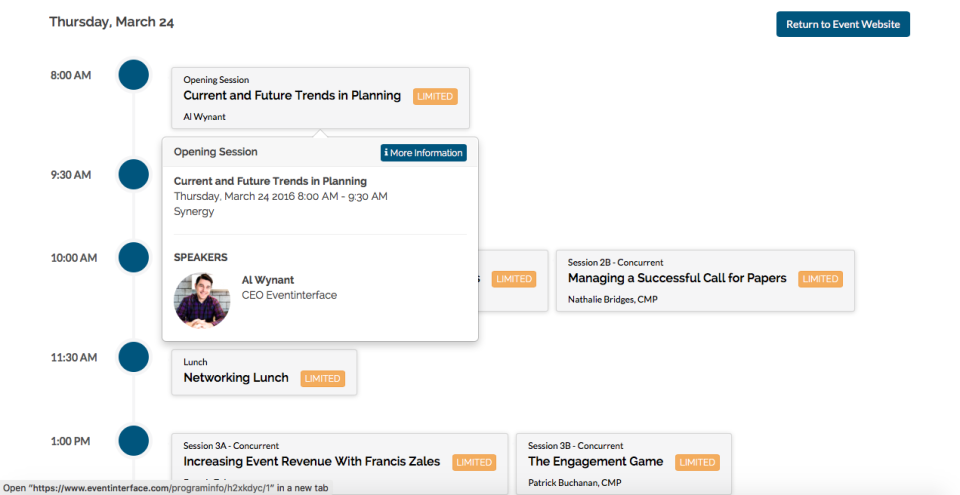The height and width of the screenshot is (495, 960).
Task: Click the 9:30 AM timeline circle marker
Action: tap(133, 174)
